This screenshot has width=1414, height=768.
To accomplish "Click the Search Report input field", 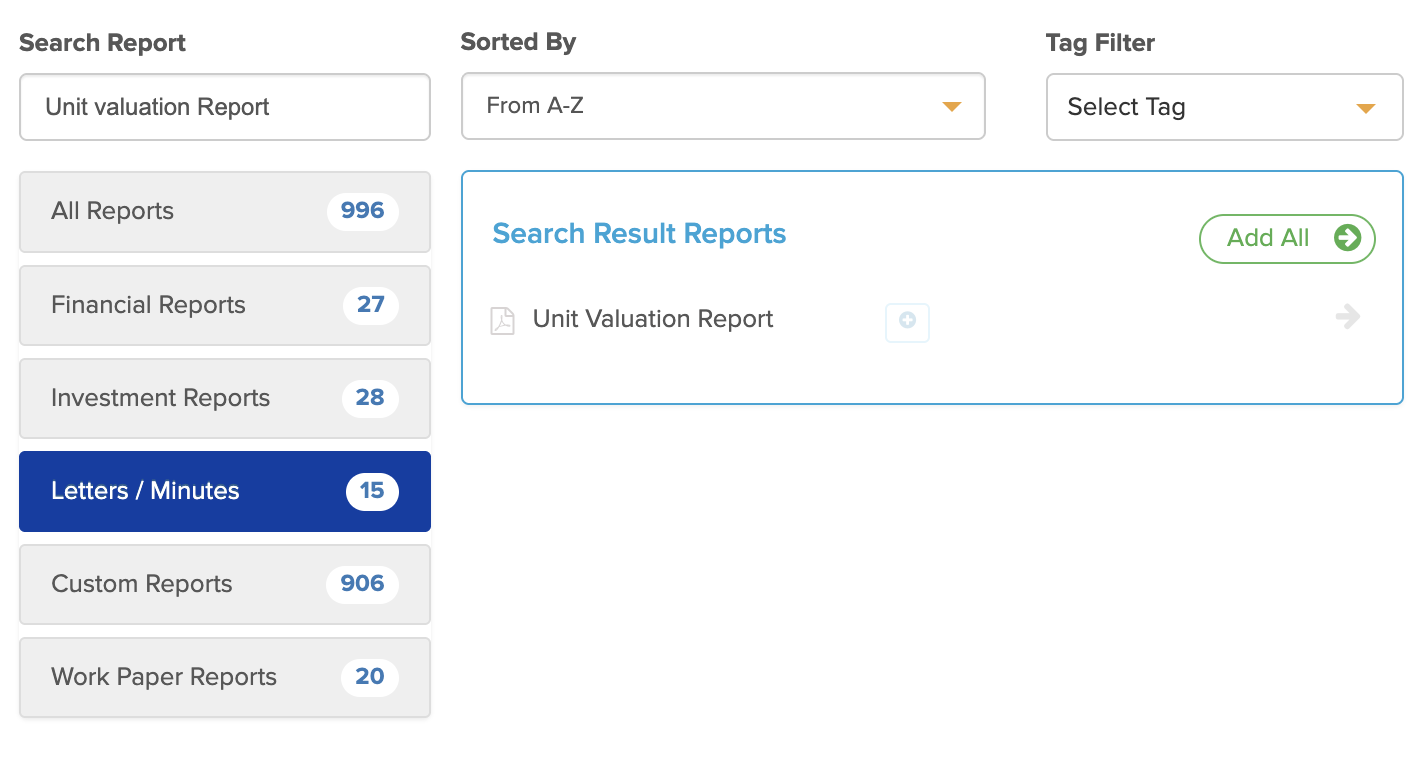I will (x=225, y=107).
